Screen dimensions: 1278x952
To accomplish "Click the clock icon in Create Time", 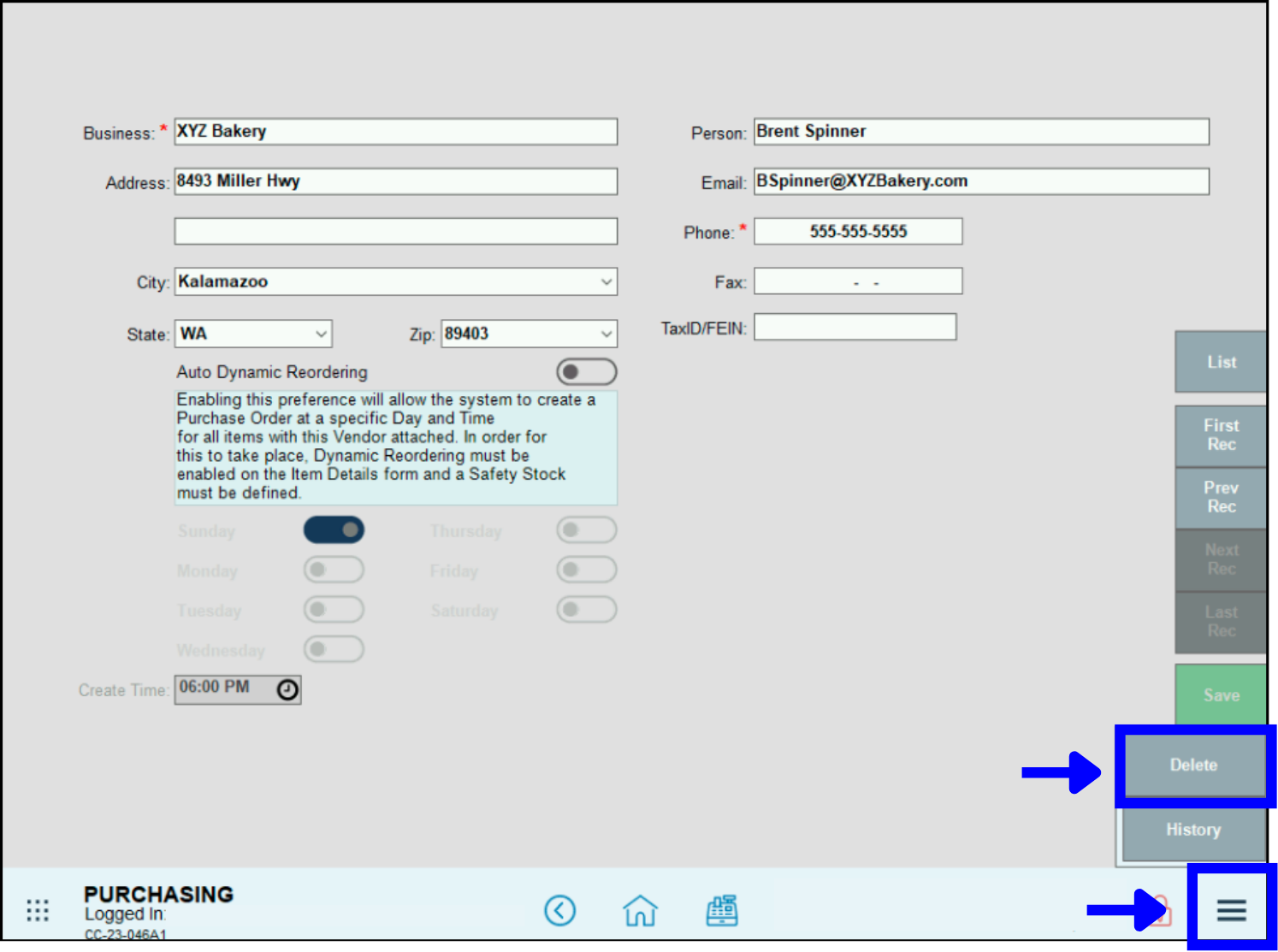I will click(287, 689).
